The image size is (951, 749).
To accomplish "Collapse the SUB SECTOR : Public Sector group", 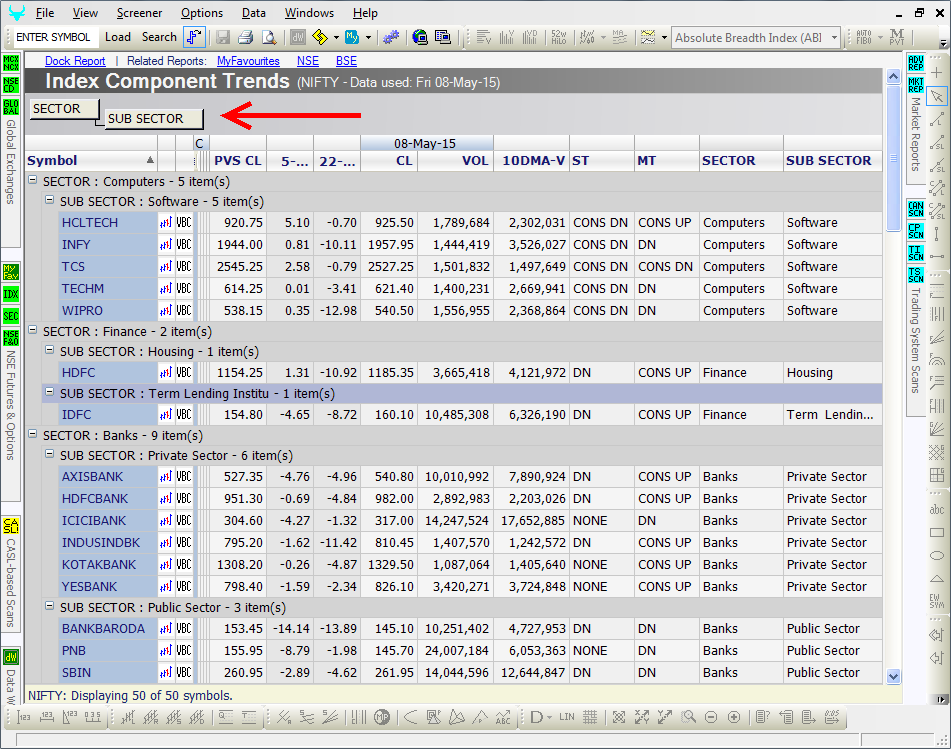I will (x=50, y=606).
